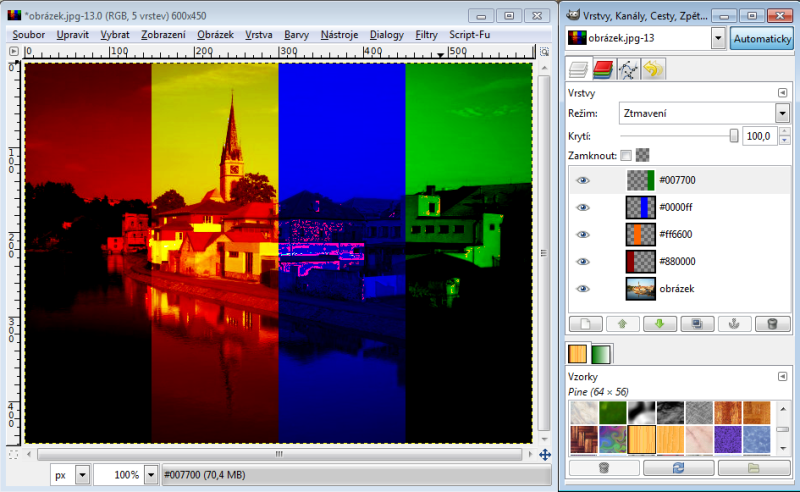Raise the selected layer with up arrow

click(622, 324)
